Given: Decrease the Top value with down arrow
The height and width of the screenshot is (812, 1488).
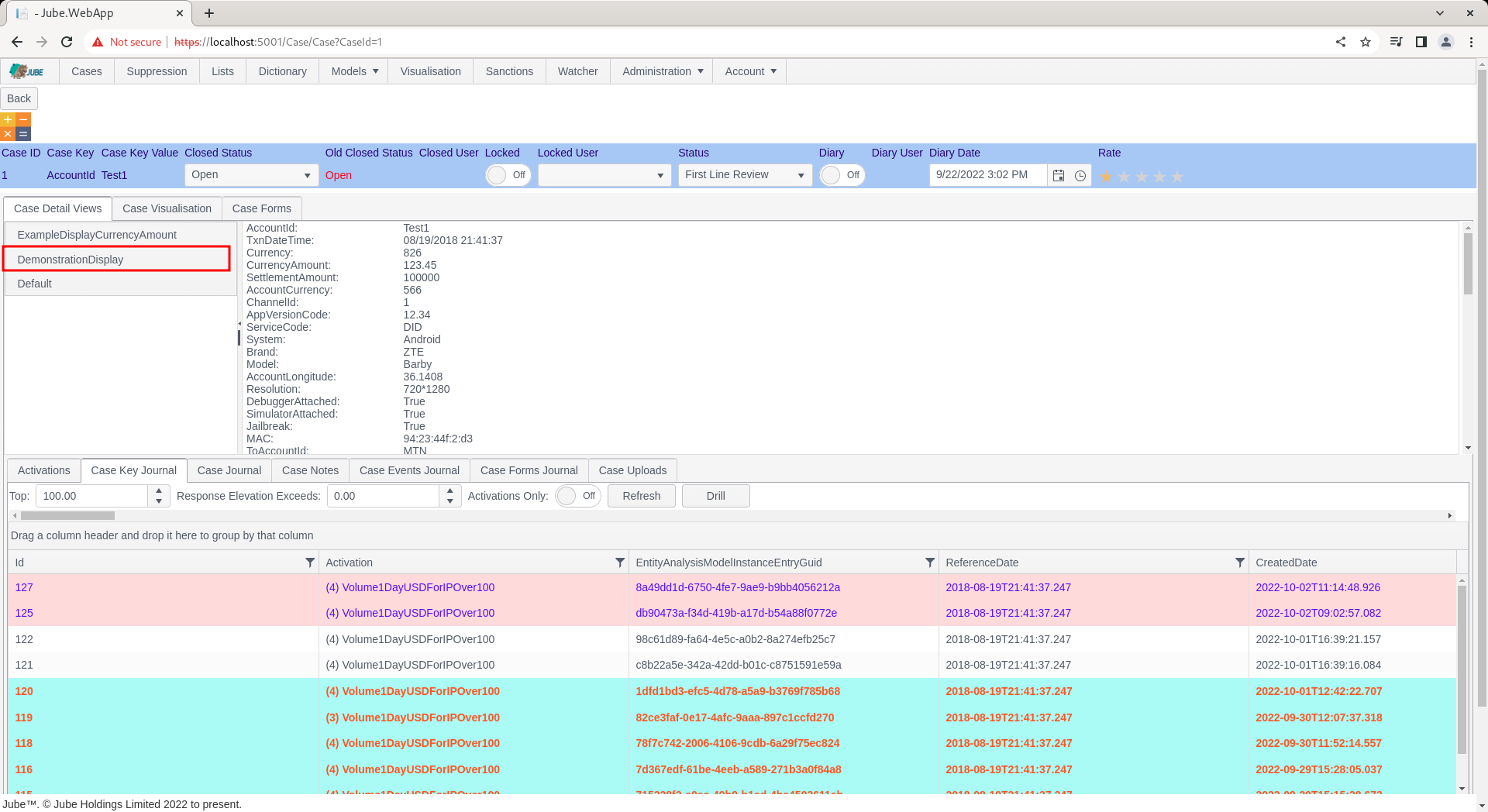Looking at the screenshot, I should point(159,501).
